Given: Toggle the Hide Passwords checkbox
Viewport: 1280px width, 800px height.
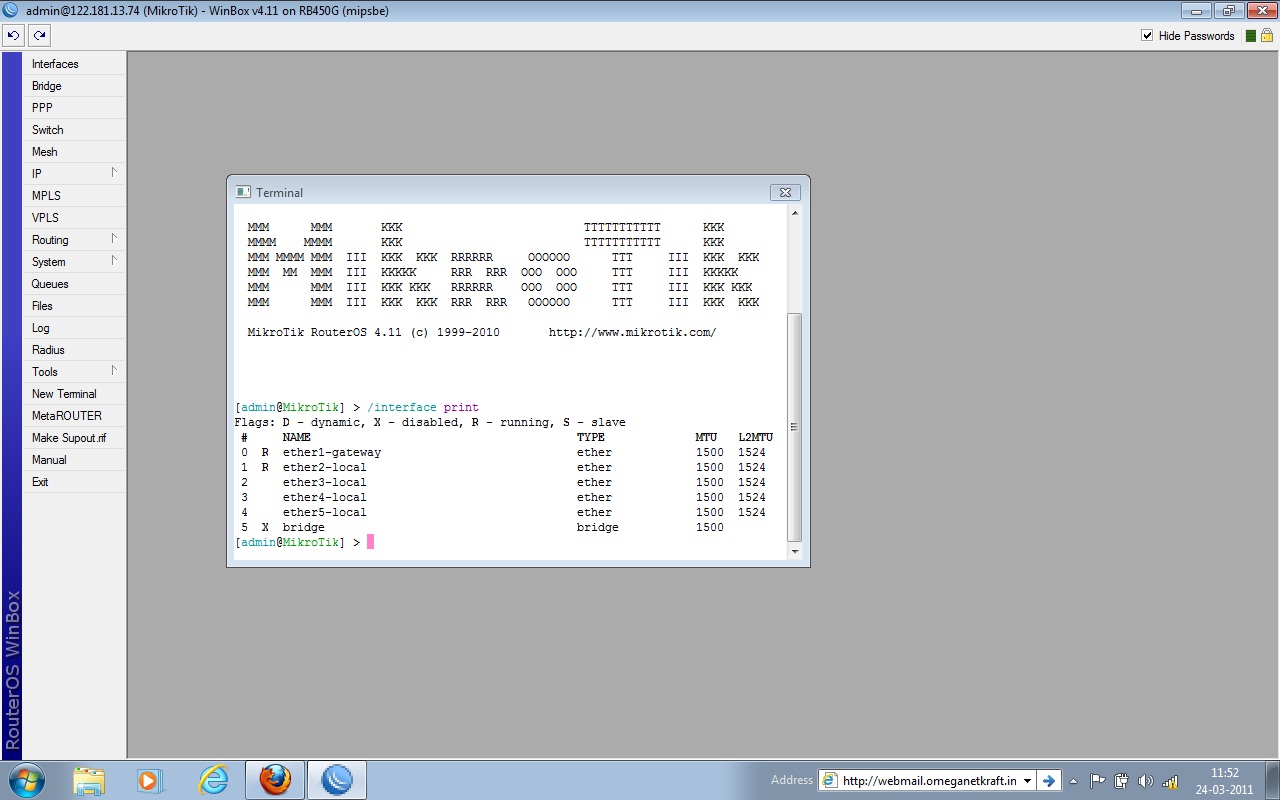Looking at the screenshot, I should [x=1147, y=36].
